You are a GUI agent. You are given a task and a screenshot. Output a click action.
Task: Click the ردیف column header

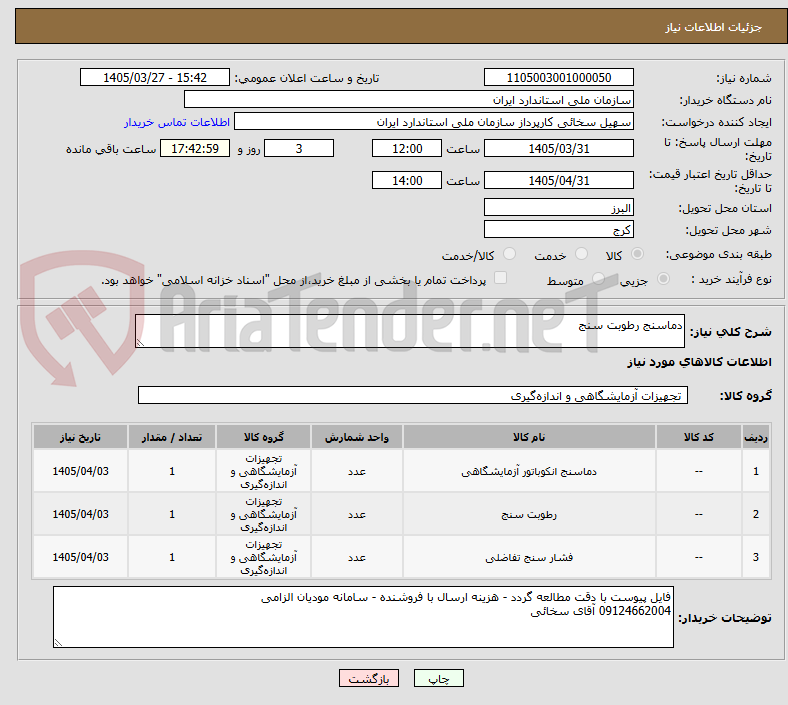pyautogui.click(x=756, y=437)
